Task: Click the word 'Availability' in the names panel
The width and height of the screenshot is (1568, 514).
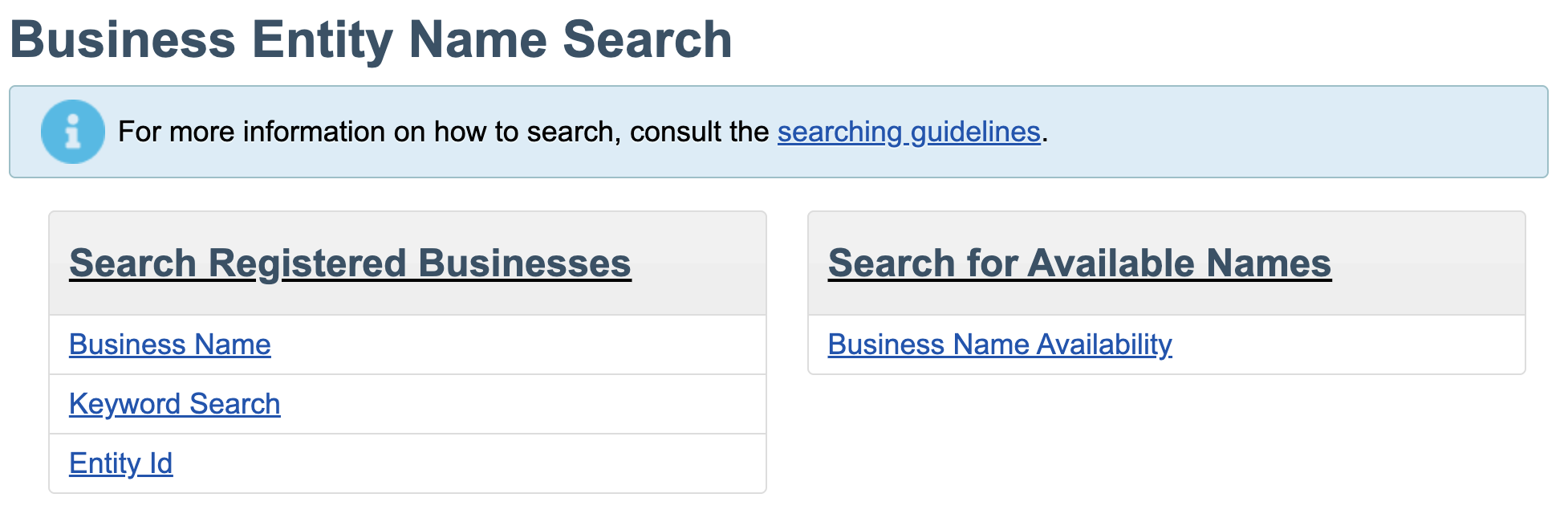Action: 1104,345
